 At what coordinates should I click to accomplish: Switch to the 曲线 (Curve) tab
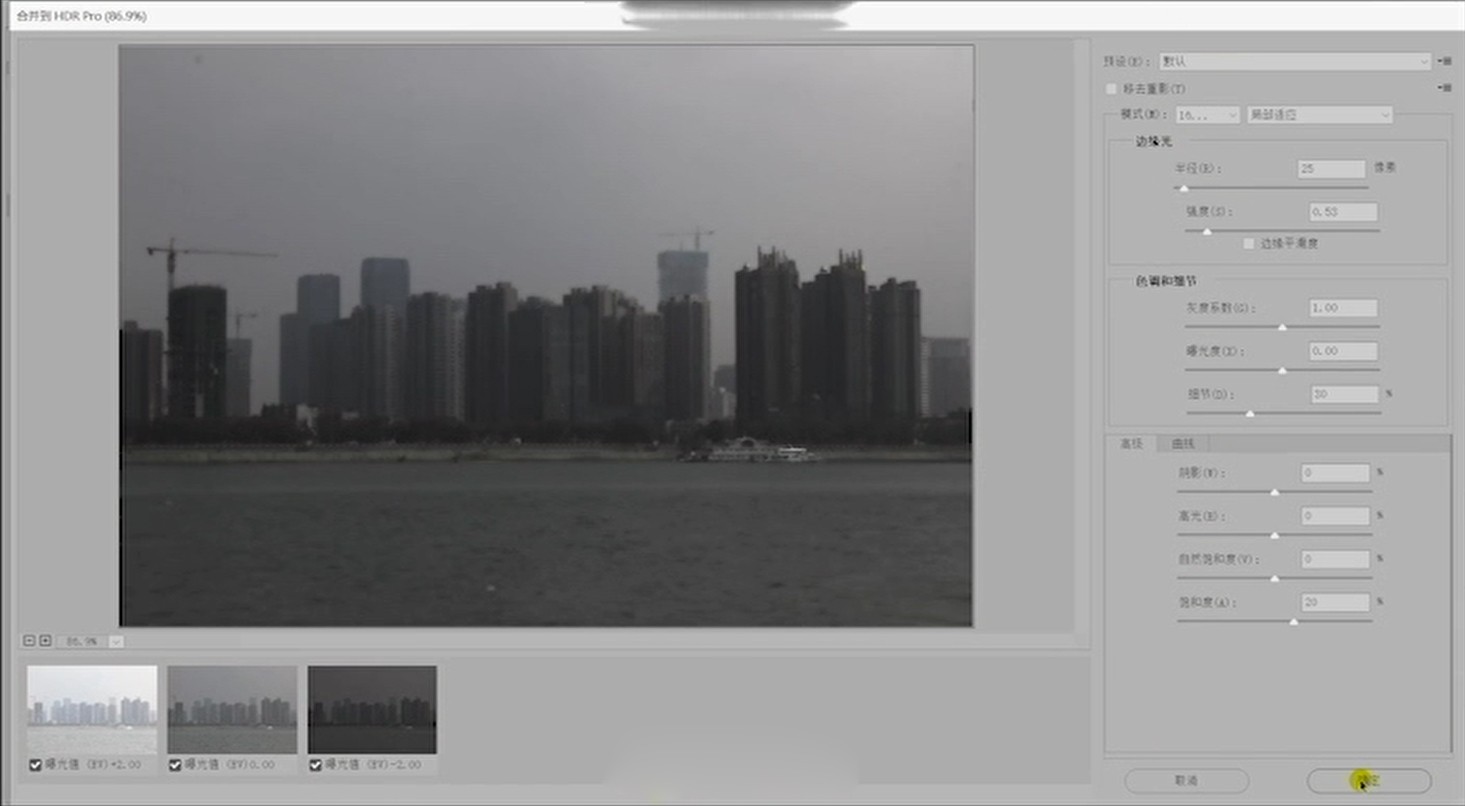(1183, 443)
